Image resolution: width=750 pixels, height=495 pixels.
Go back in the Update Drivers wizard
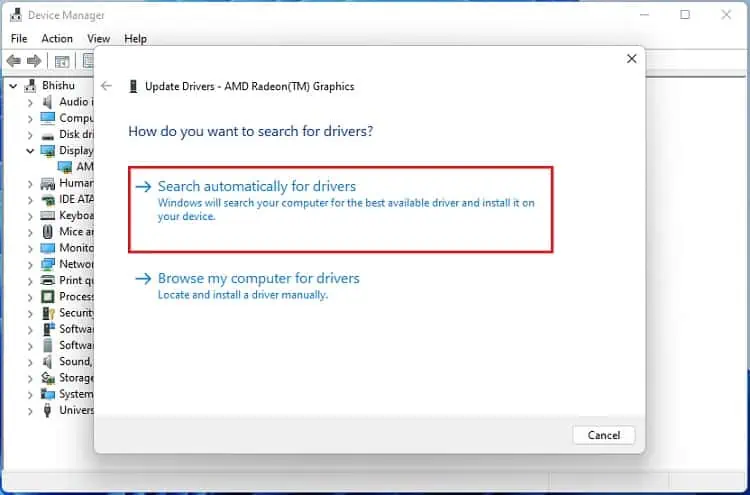click(x=106, y=86)
